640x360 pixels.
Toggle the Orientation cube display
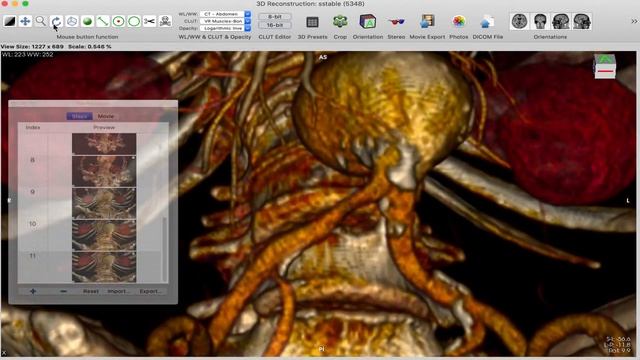[x=367, y=22]
